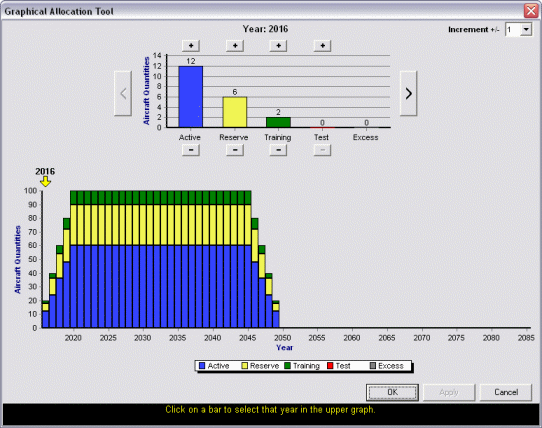Screen dimensions: 542x428
Task: Increase Active aircraft with plus button
Action: (x=191, y=46)
